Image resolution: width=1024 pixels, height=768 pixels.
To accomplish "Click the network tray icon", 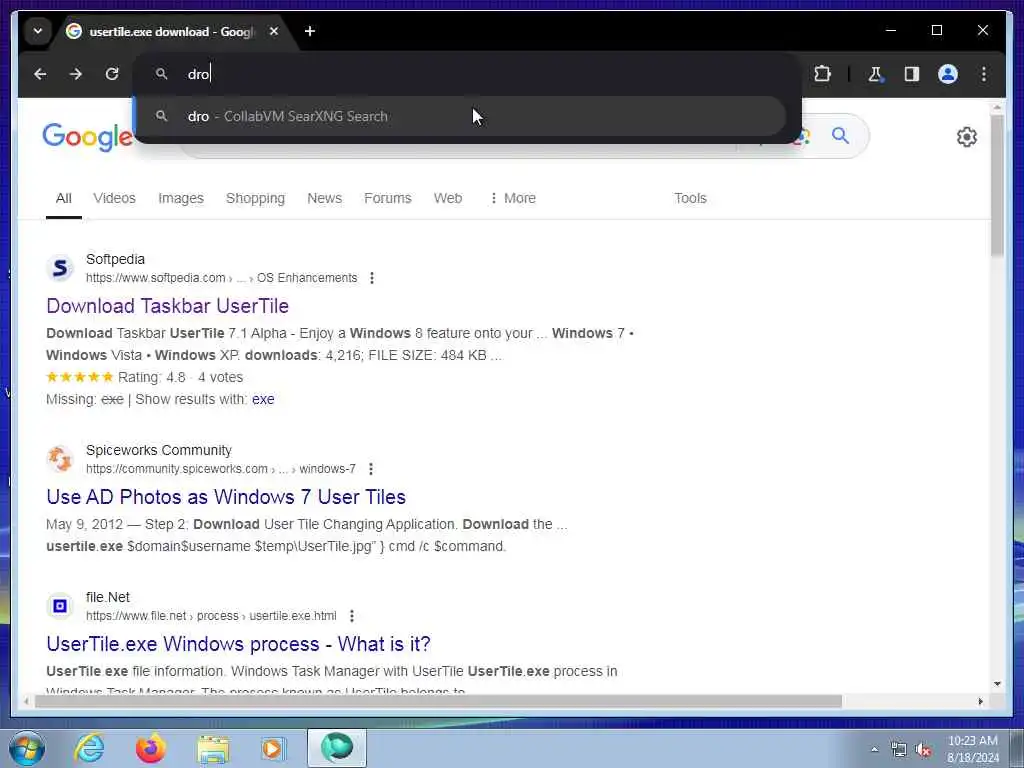I will [x=899, y=750].
